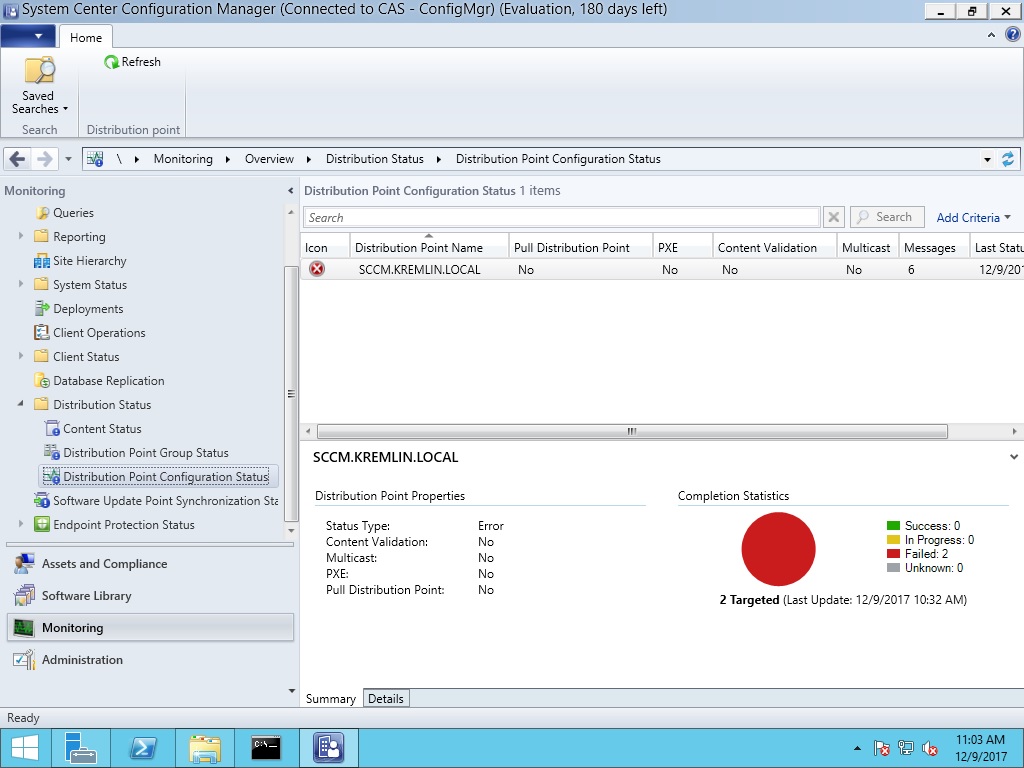Open the address bar history dropdown
The image size is (1024, 768).
pyautogui.click(x=987, y=159)
